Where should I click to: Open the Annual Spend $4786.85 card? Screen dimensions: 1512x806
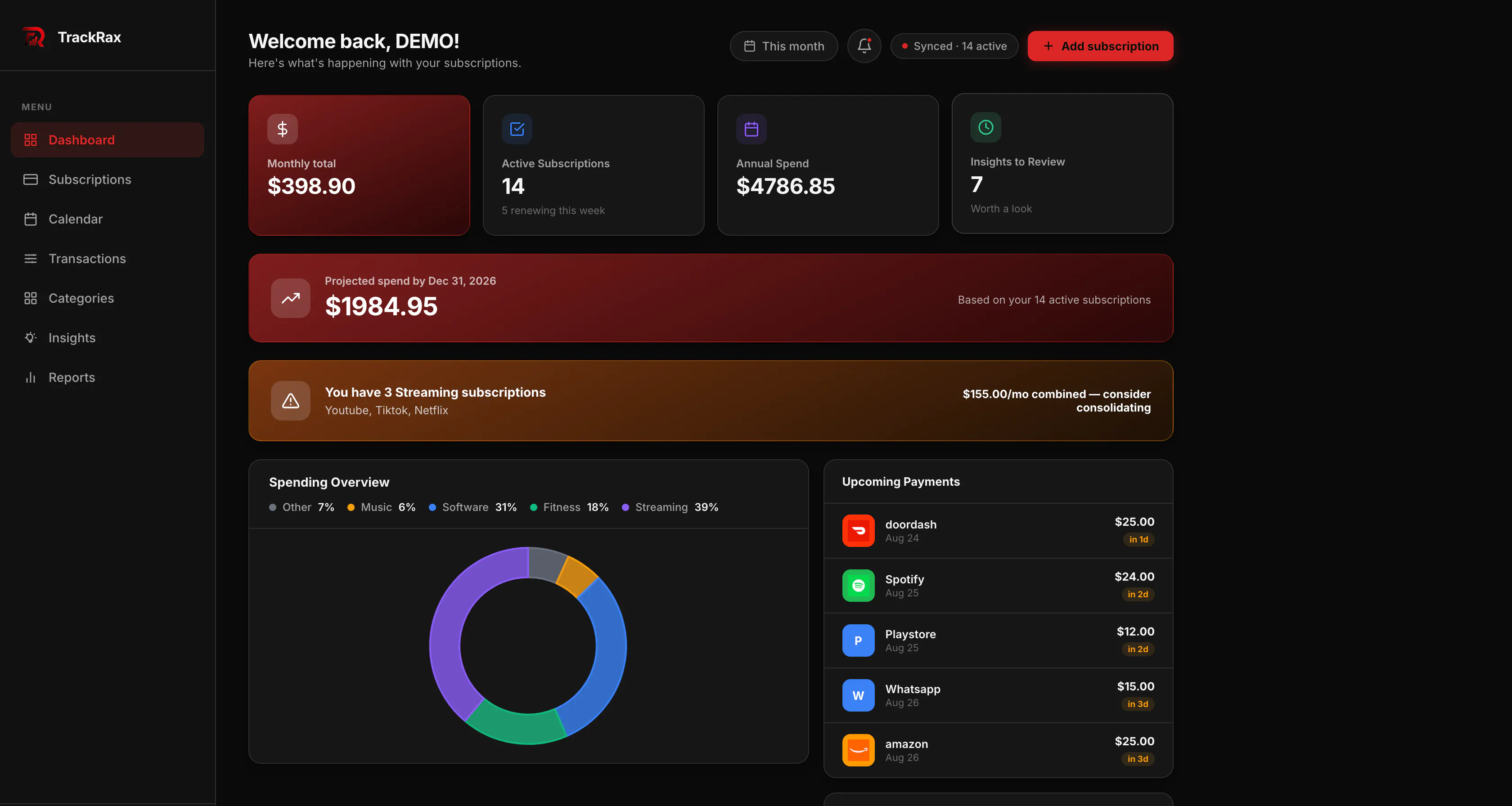coord(828,166)
